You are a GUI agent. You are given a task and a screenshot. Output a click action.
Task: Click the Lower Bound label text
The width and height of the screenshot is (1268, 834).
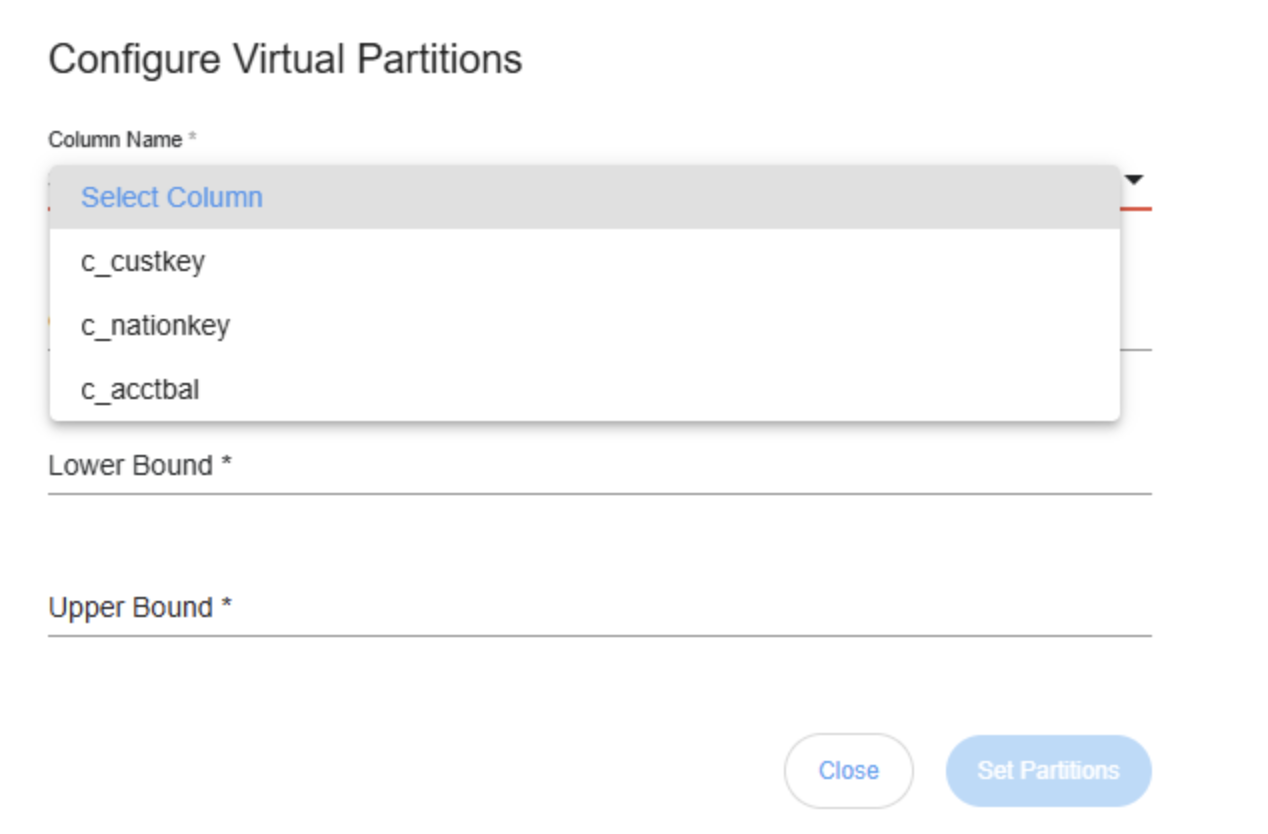click(130, 466)
